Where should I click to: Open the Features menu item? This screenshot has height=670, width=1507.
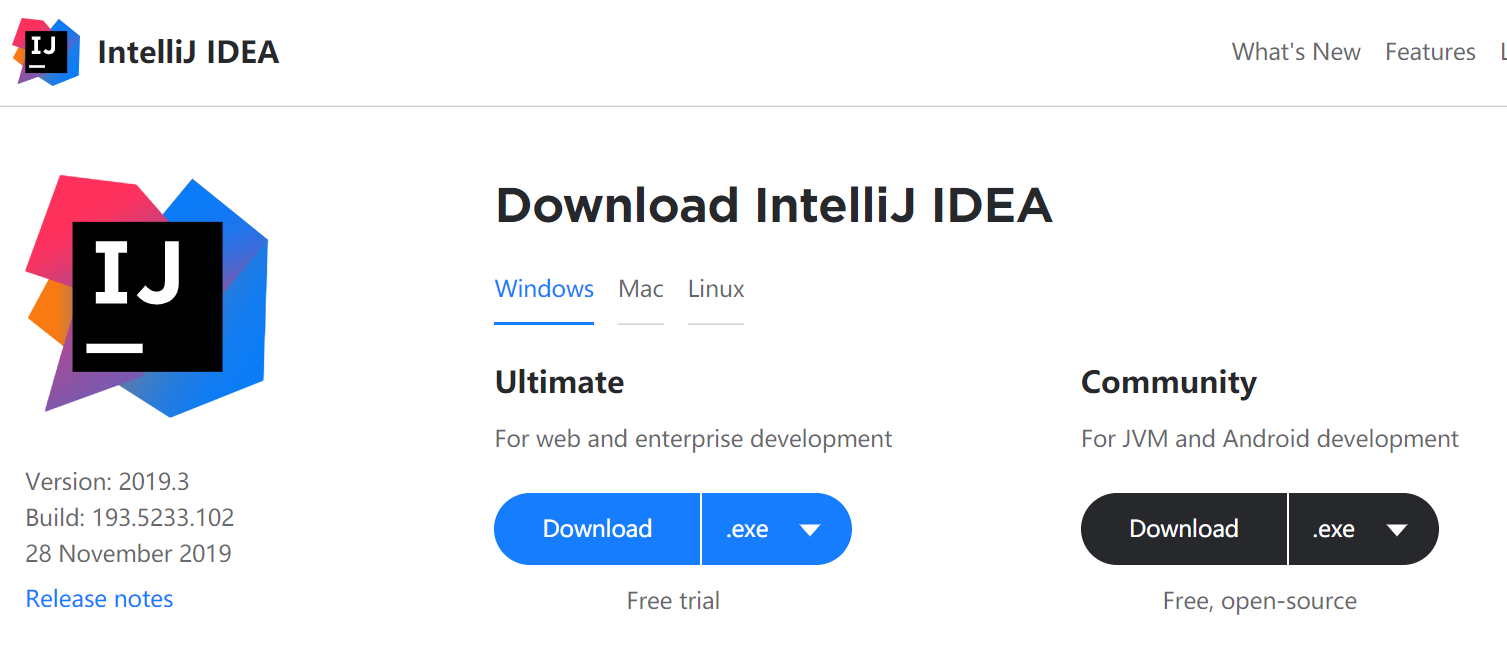tap(1429, 52)
